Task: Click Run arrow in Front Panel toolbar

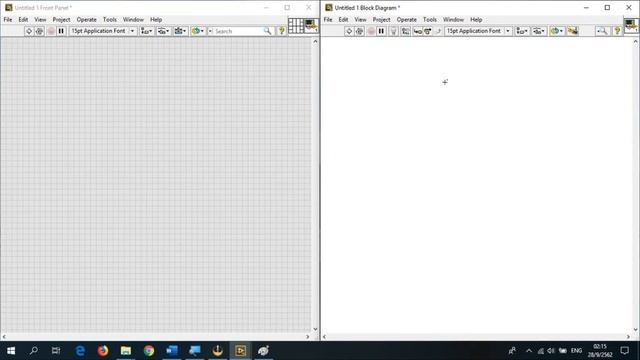Action: pos(29,31)
